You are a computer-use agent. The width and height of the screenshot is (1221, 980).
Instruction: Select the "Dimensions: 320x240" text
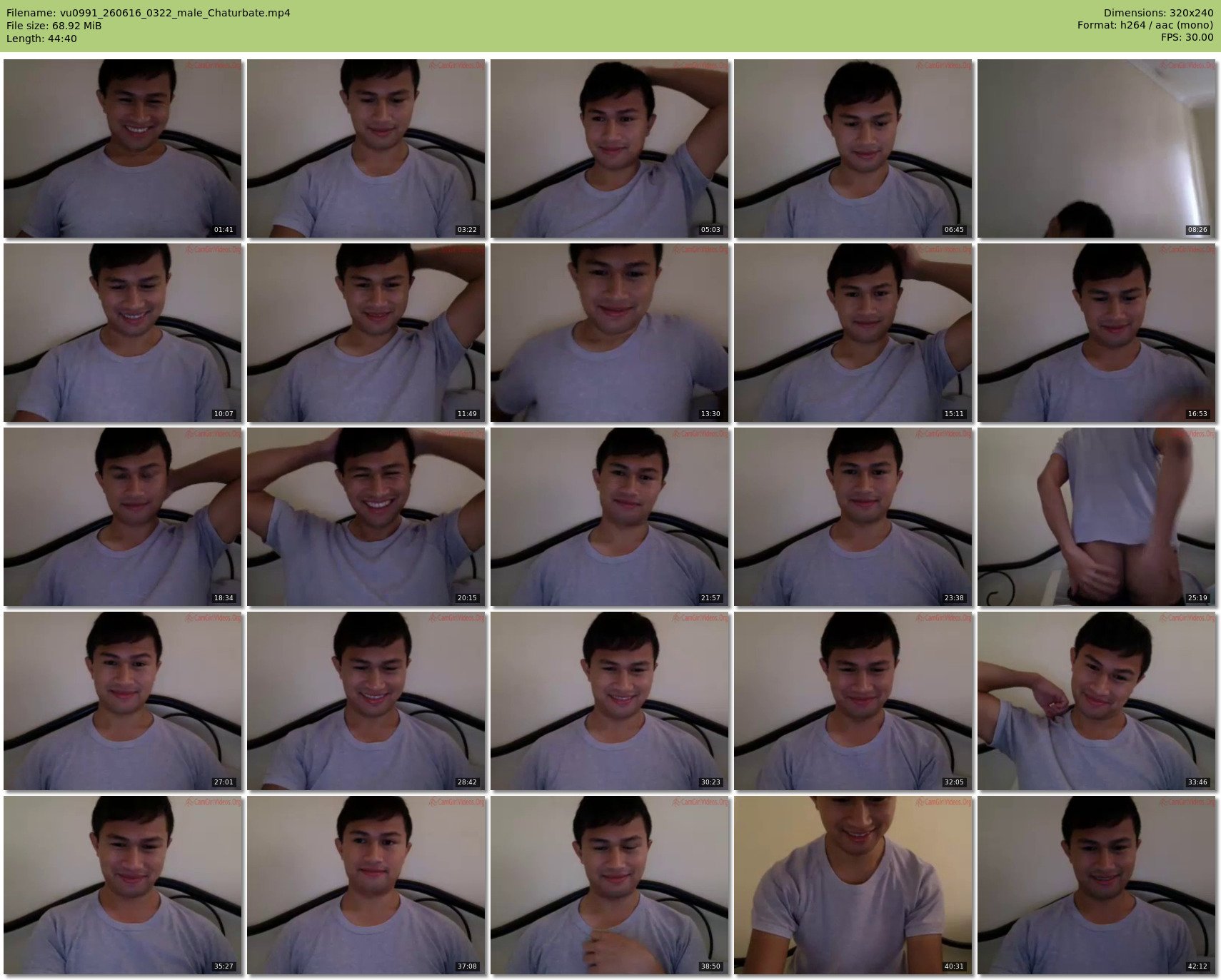(1158, 13)
